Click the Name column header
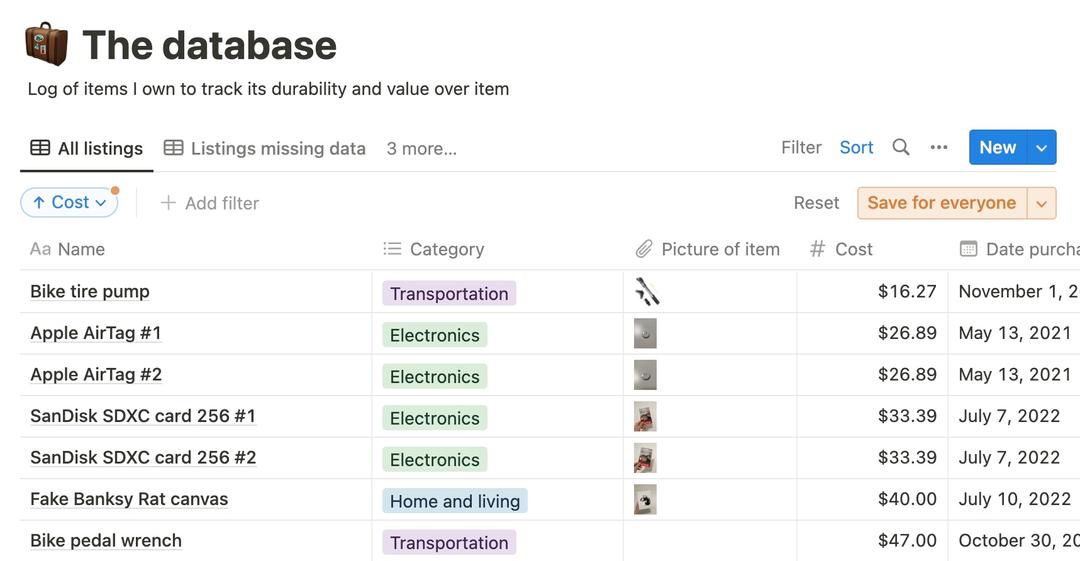This screenshot has height=561, width=1080. click(x=81, y=249)
